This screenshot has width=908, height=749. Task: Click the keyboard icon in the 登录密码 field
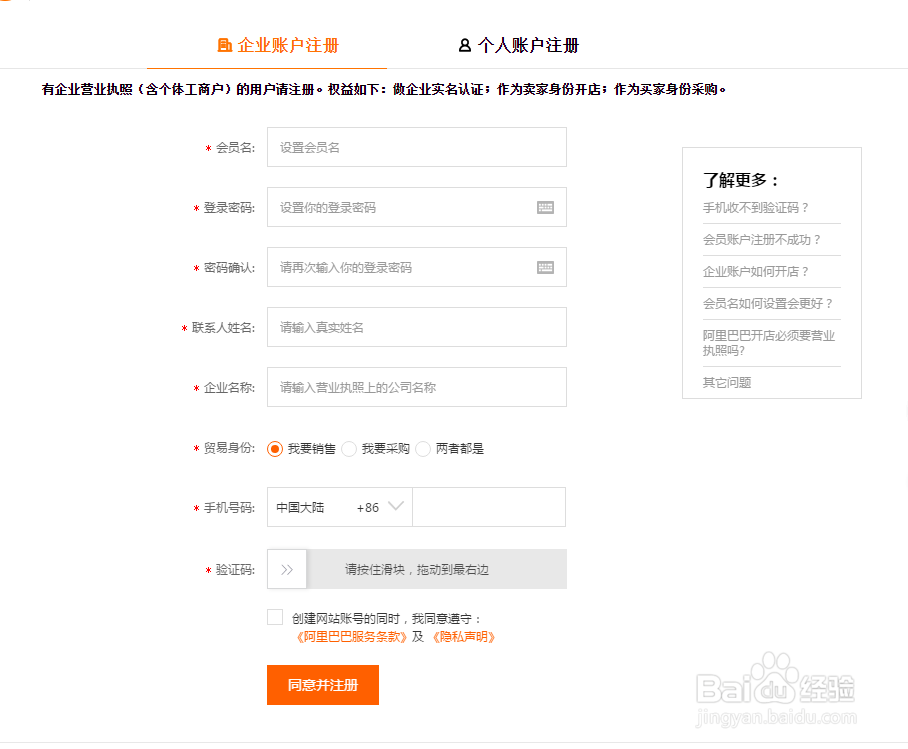[x=546, y=207]
